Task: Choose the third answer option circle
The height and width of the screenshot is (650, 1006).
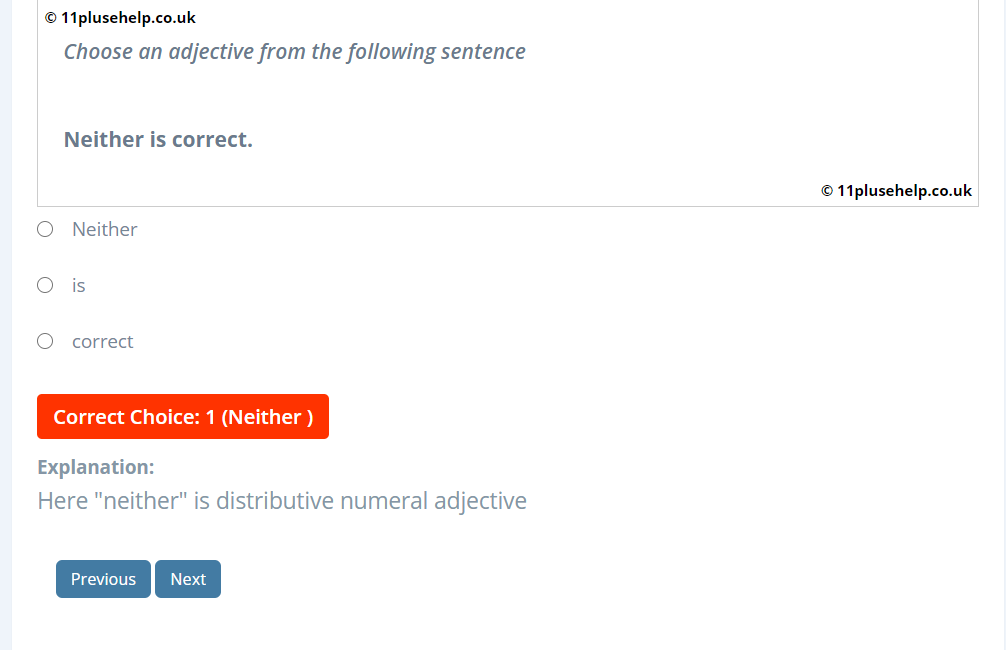Action: click(44, 341)
